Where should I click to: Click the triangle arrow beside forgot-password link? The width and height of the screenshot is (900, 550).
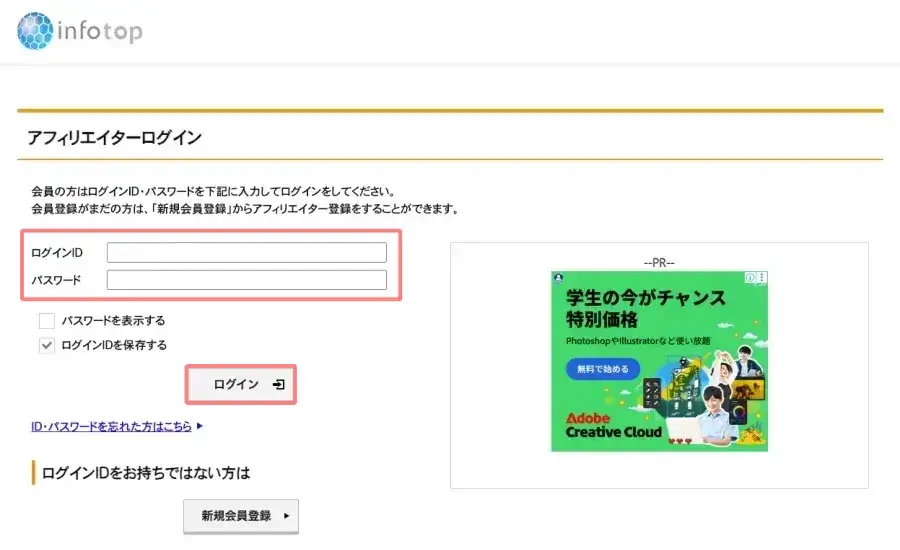point(200,426)
